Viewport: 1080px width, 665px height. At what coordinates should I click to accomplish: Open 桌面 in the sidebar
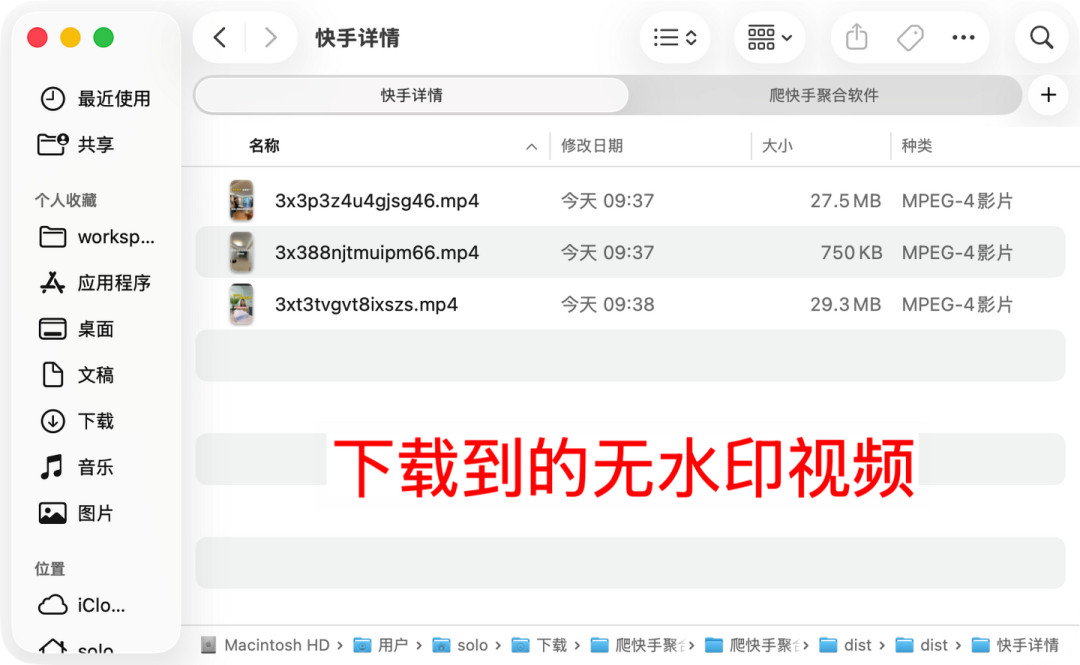[96, 329]
